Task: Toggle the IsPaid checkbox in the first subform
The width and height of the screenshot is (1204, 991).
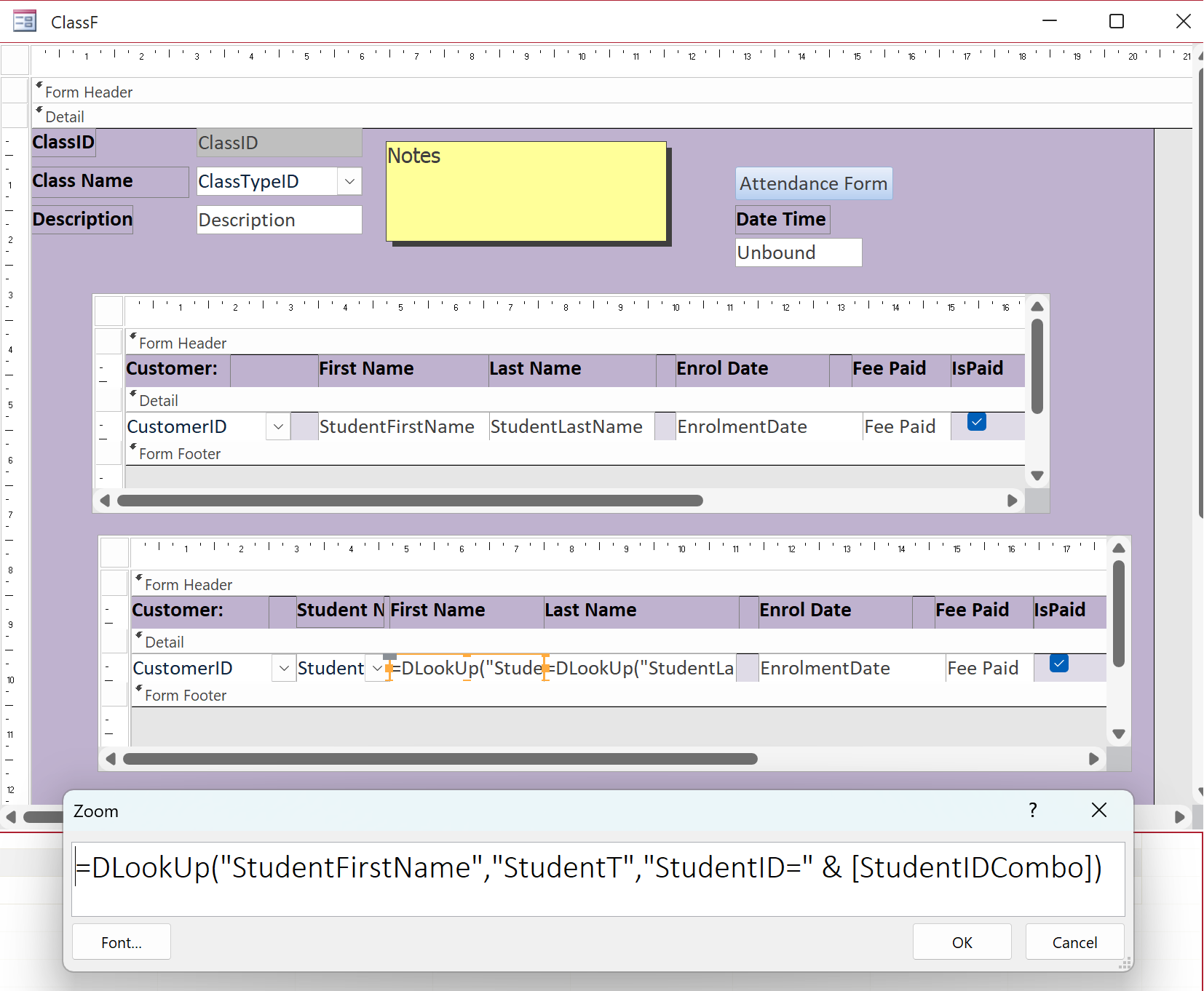Action: [x=977, y=422]
